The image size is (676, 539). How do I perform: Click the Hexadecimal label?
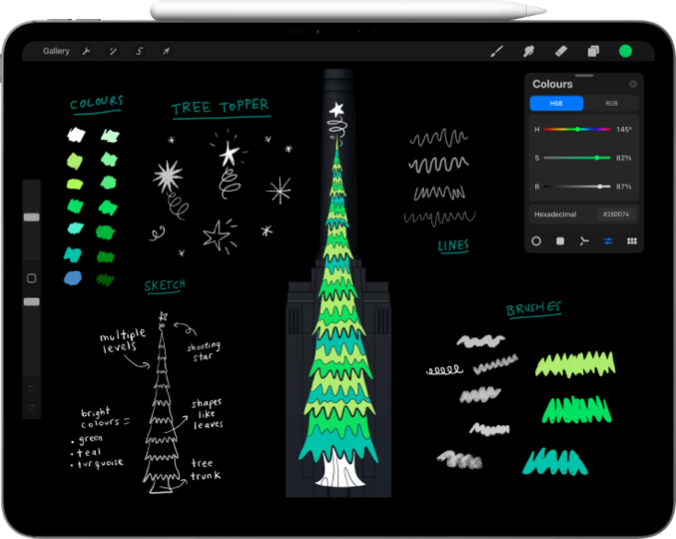pyautogui.click(x=555, y=214)
